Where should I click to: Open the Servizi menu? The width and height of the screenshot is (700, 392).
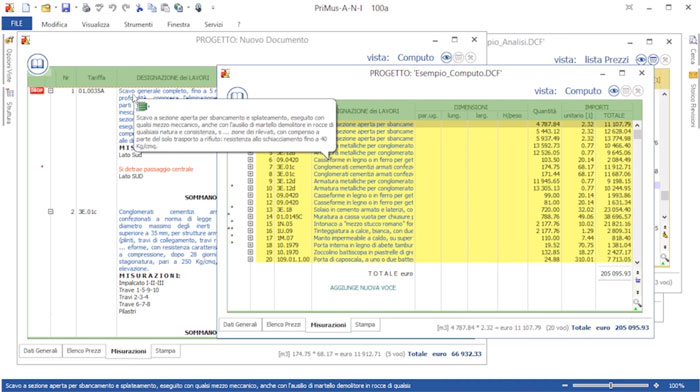tap(213, 25)
